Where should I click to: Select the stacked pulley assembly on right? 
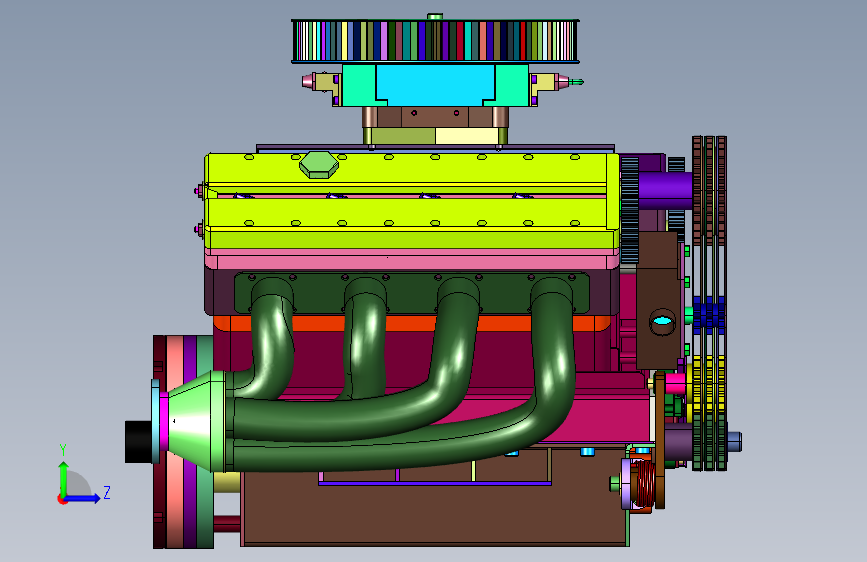pyautogui.click(x=709, y=303)
